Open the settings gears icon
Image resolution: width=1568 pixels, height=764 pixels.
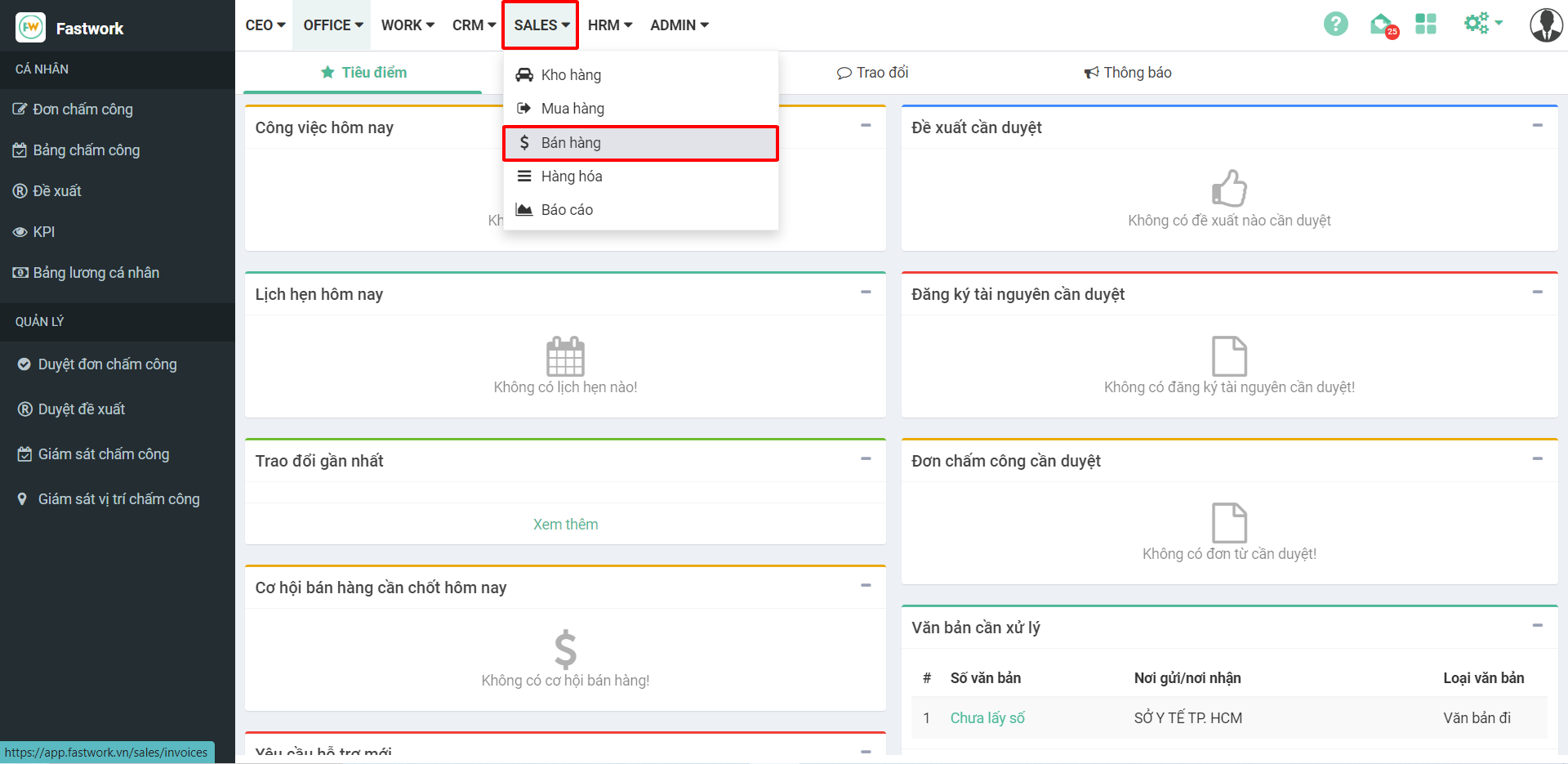click(x=1481, y=24)
